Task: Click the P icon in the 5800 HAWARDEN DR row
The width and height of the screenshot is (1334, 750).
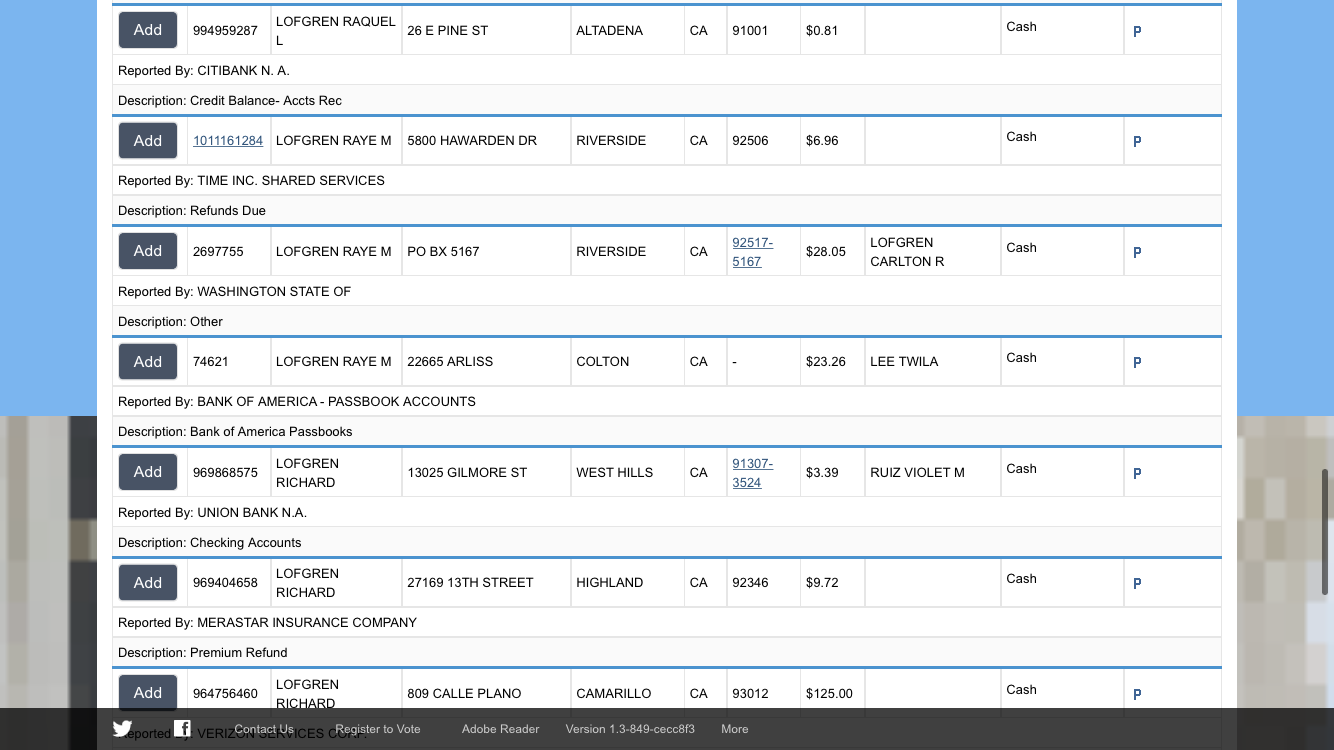Action: click(x=1137, y=142)
